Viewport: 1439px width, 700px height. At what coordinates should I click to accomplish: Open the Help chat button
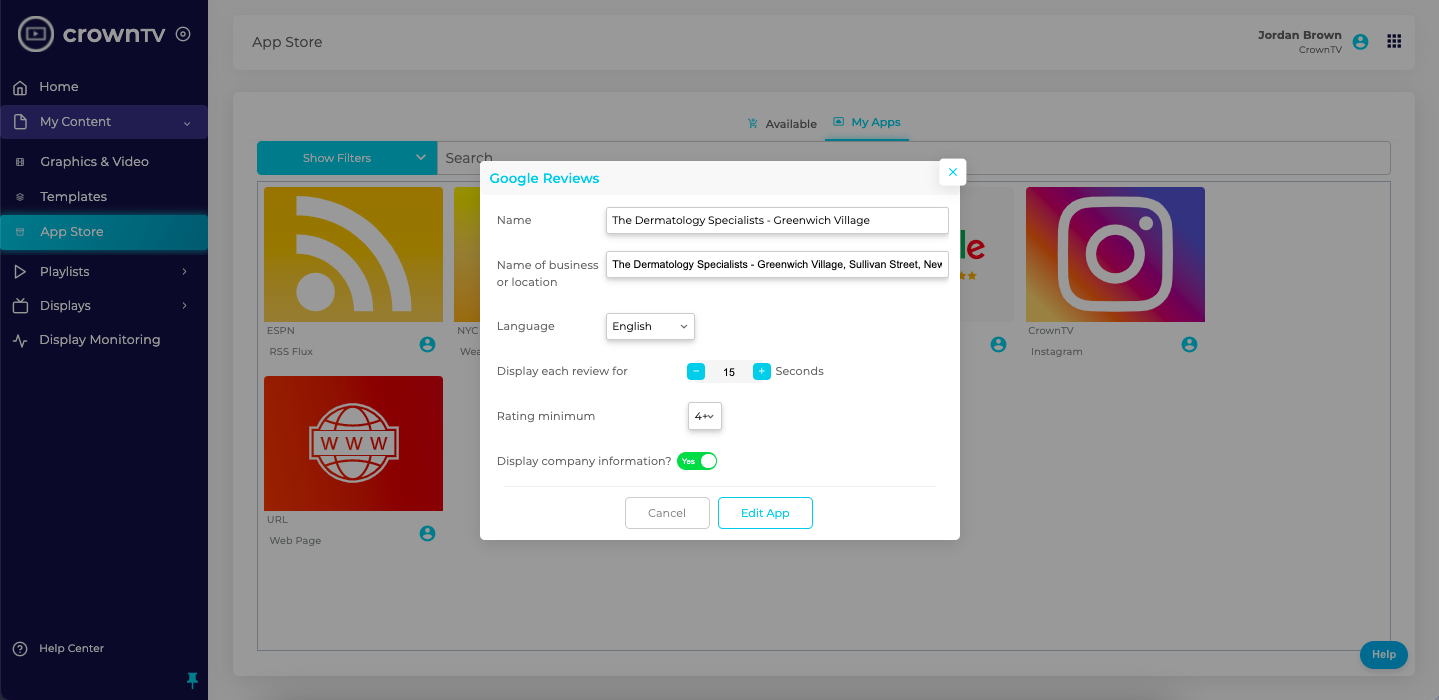(1384, 655)
